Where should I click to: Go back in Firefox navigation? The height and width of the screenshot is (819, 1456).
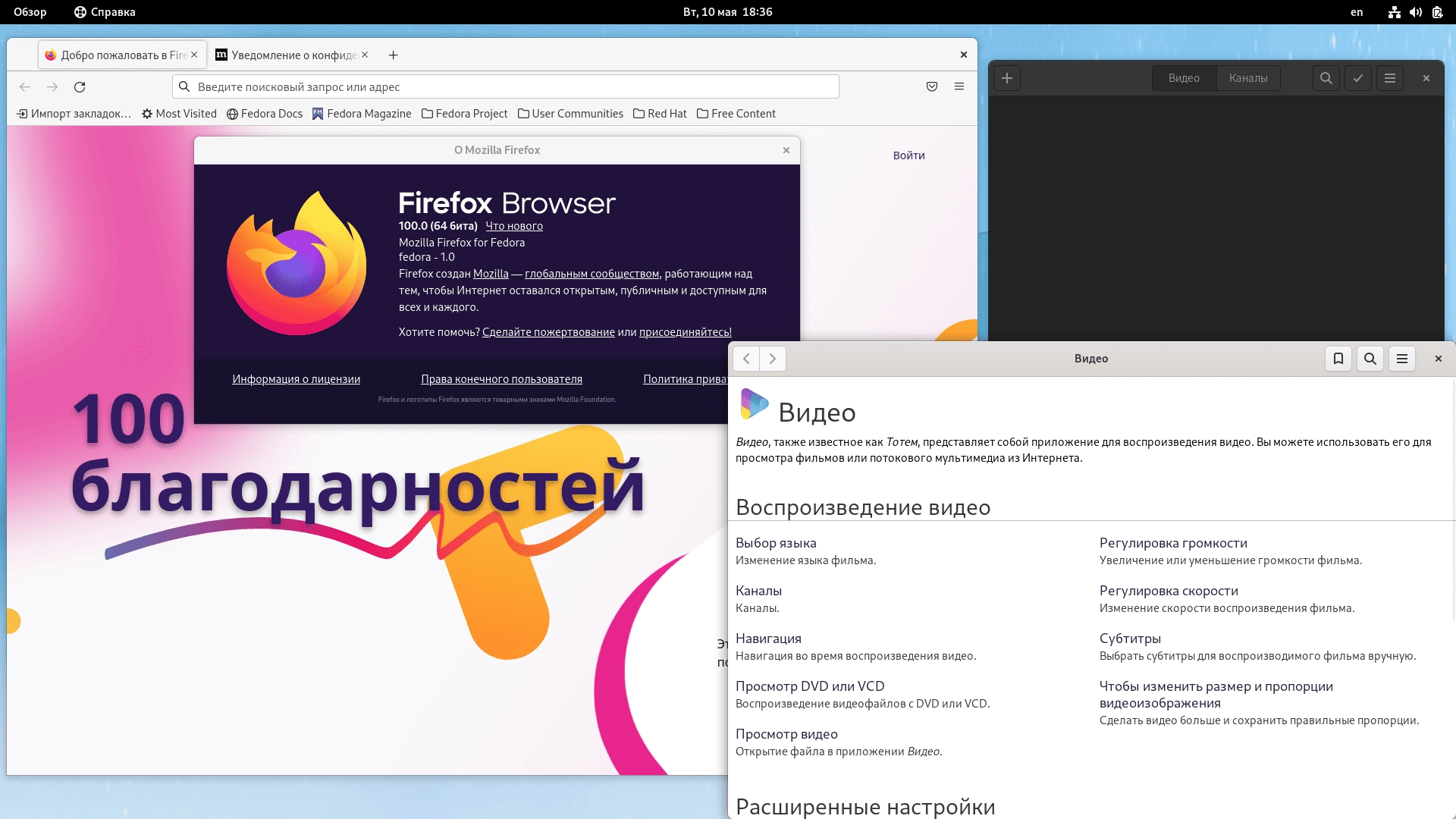click(x=25, y=87)
